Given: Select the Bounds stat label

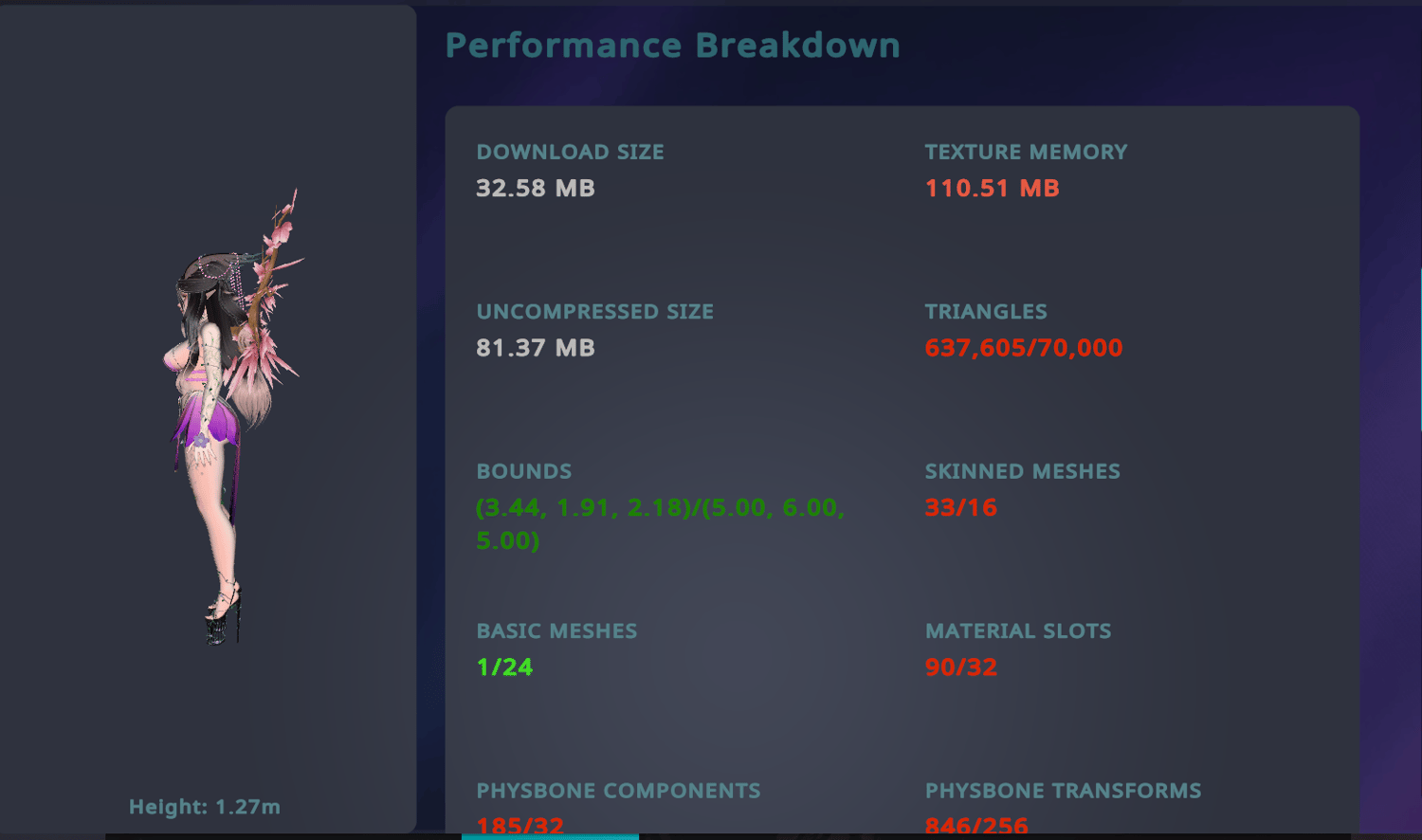Looking at the screenshot, I should point(524,471).
